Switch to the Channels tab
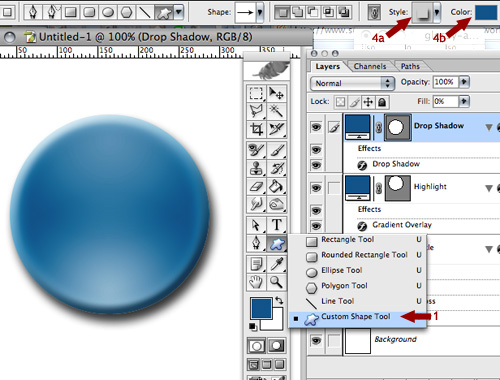 tap(370, 66)
